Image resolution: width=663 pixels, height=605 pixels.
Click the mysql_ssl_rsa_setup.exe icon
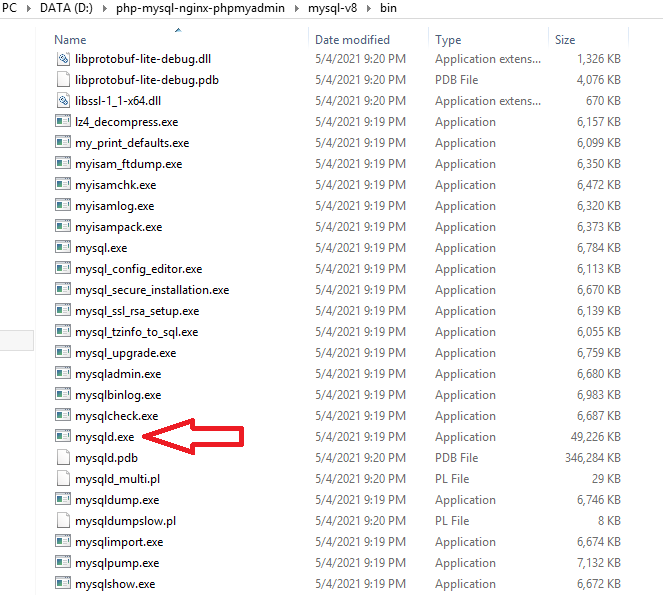(x=63, y=311)
